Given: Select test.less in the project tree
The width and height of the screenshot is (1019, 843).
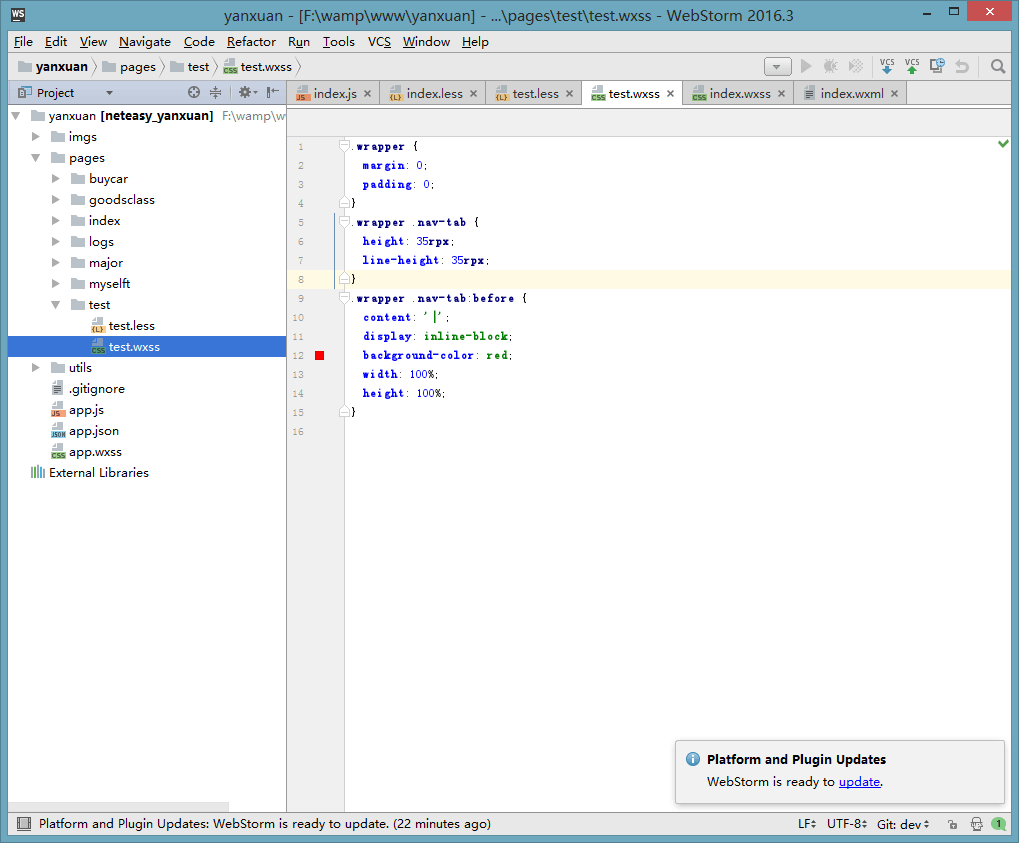Looking at the screenshot, I should tap(131, 326).
